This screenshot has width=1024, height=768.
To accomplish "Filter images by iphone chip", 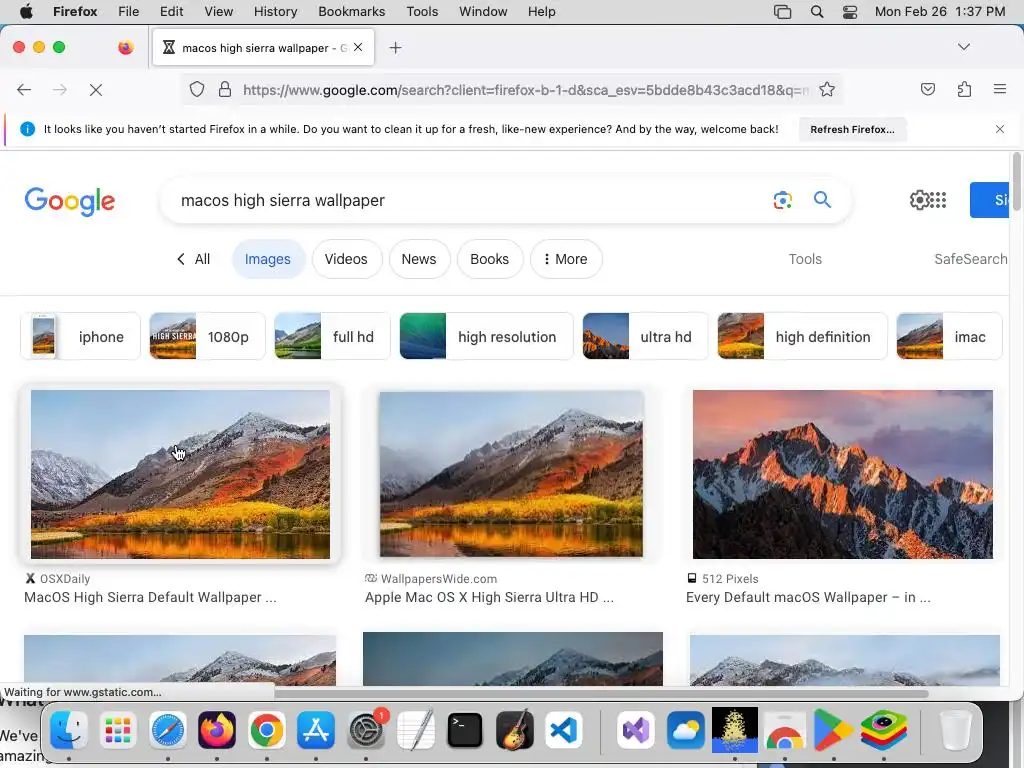I will tap(80, 336).
